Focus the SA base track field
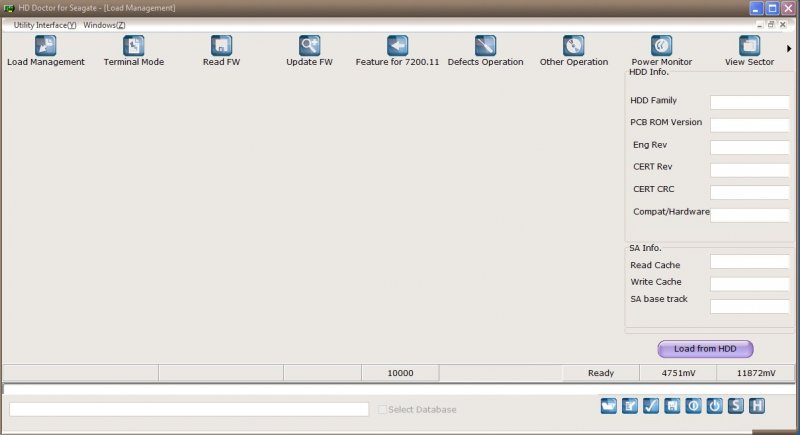Image resolution: width=800 pixels, height=435 pixels. pos(749,306)
